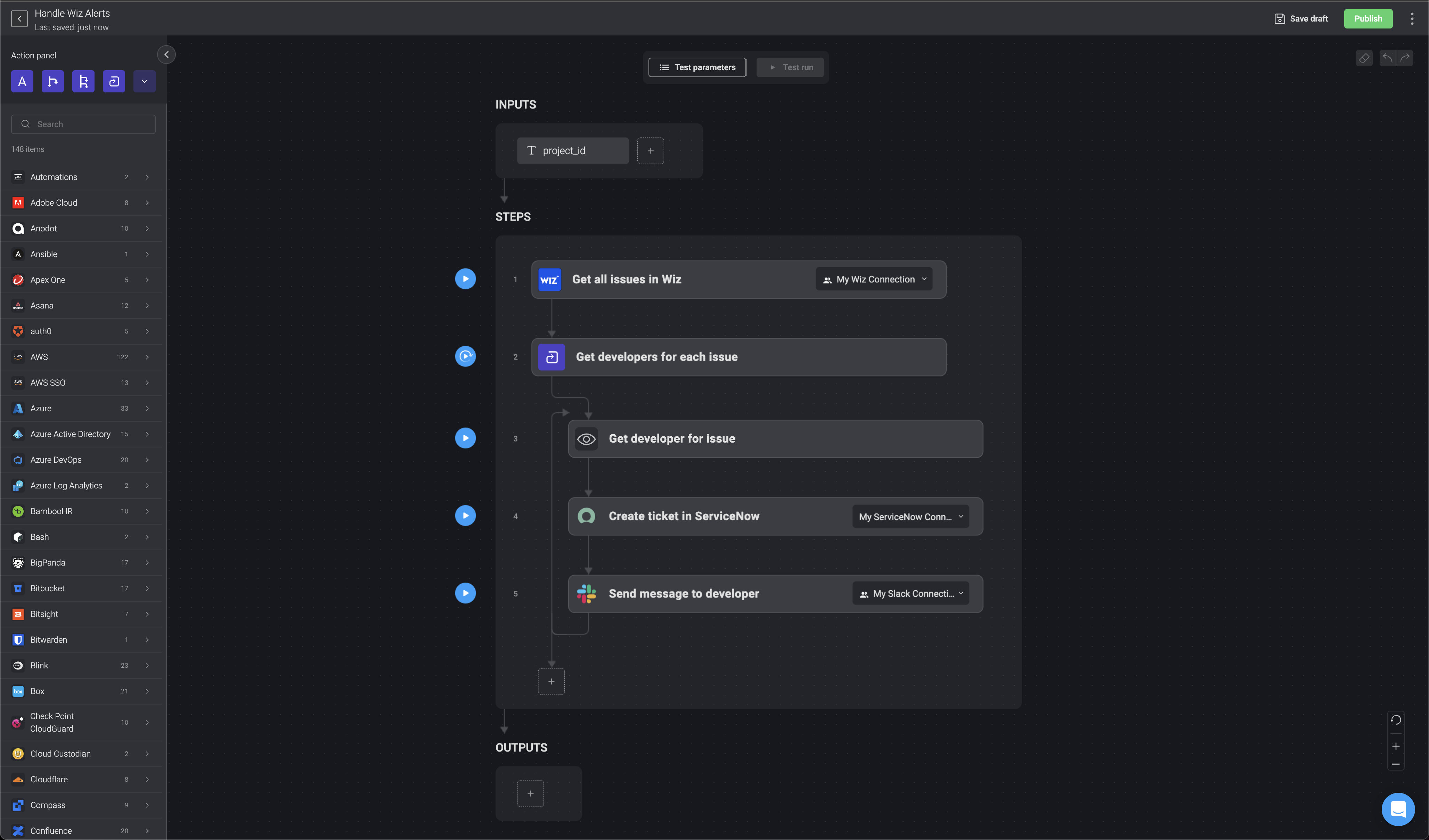1429x840 pixels.
Task: Click the green Publish button
Action: (x=1367, y=19)
